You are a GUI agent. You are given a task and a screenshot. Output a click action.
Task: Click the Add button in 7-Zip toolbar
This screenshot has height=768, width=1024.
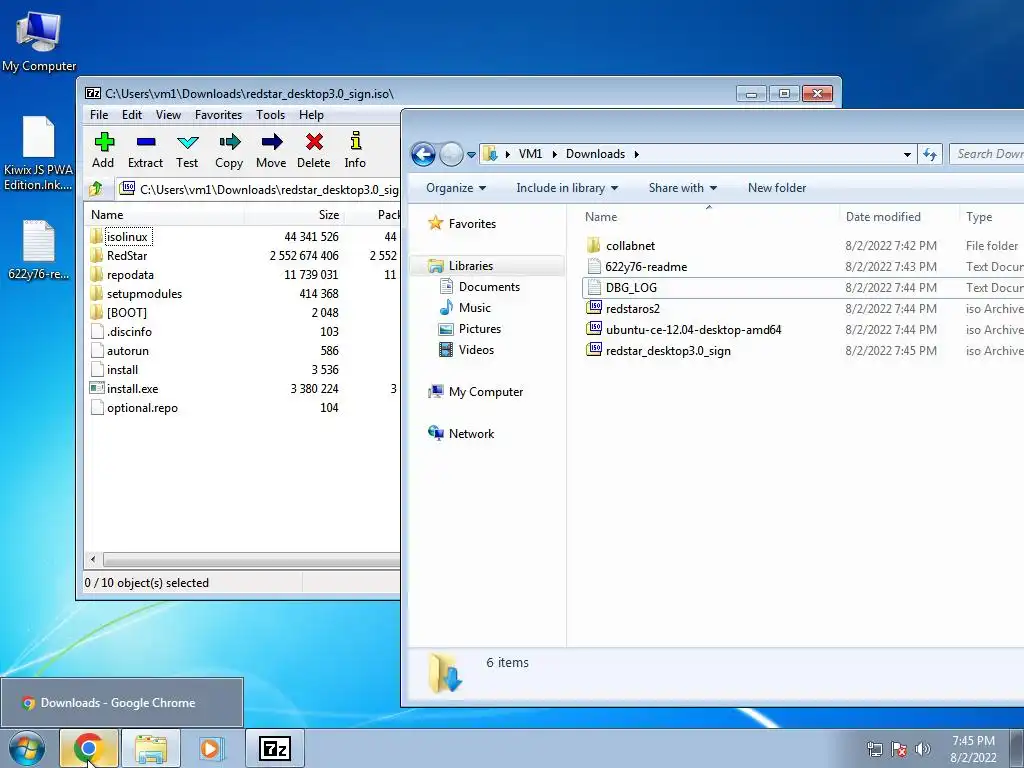pyautogui.click(x=103, y=150)
